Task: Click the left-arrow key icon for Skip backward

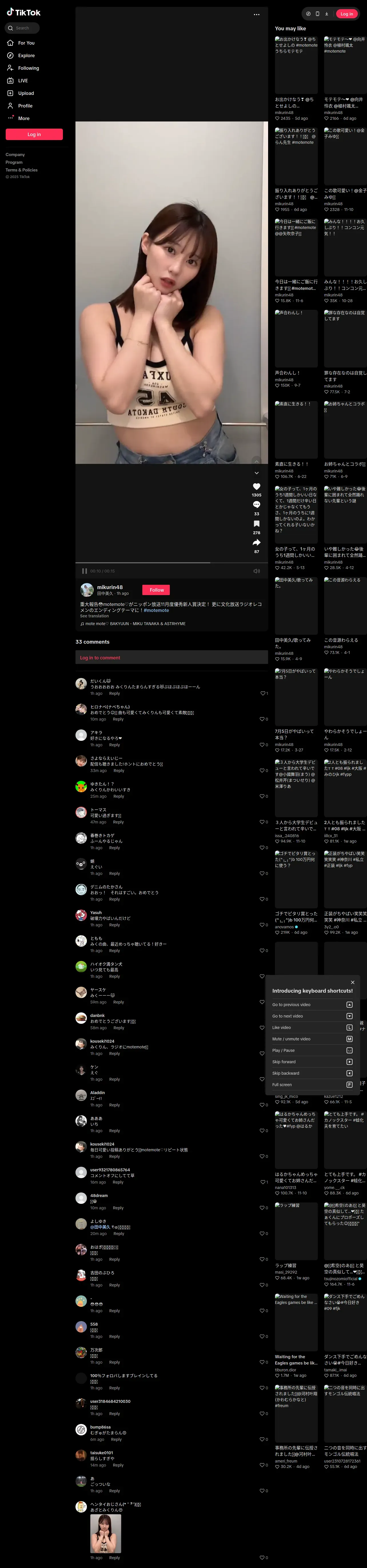Action: (x=349, y=1073)
